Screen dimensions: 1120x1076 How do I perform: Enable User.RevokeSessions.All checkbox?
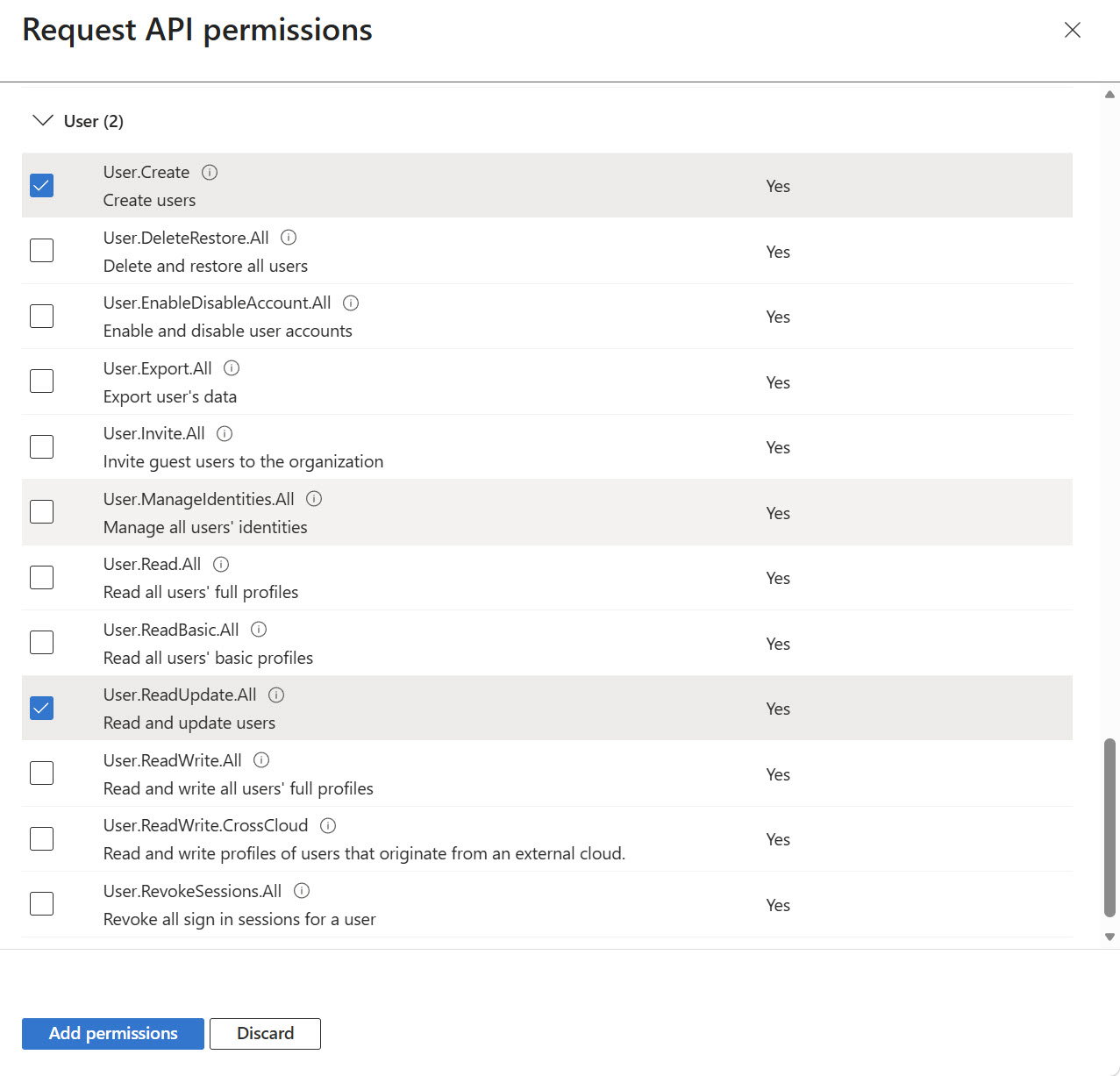point(41,904)
